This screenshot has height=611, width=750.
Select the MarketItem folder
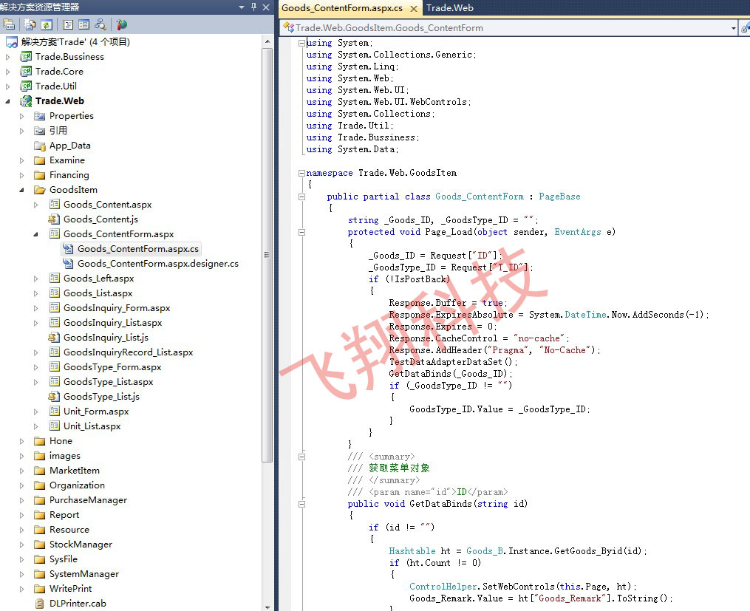click(74, 471)
